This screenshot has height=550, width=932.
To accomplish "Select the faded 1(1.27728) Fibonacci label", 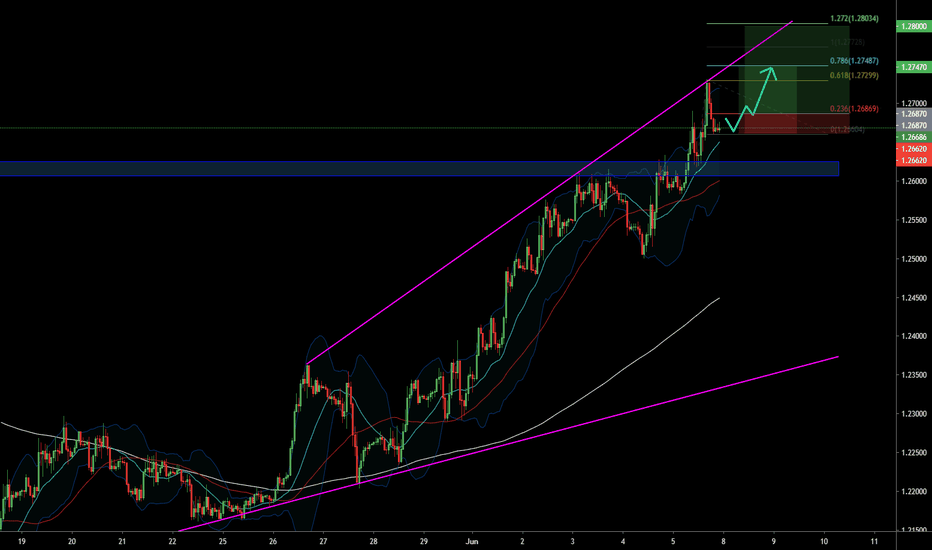I will [848, 42].
